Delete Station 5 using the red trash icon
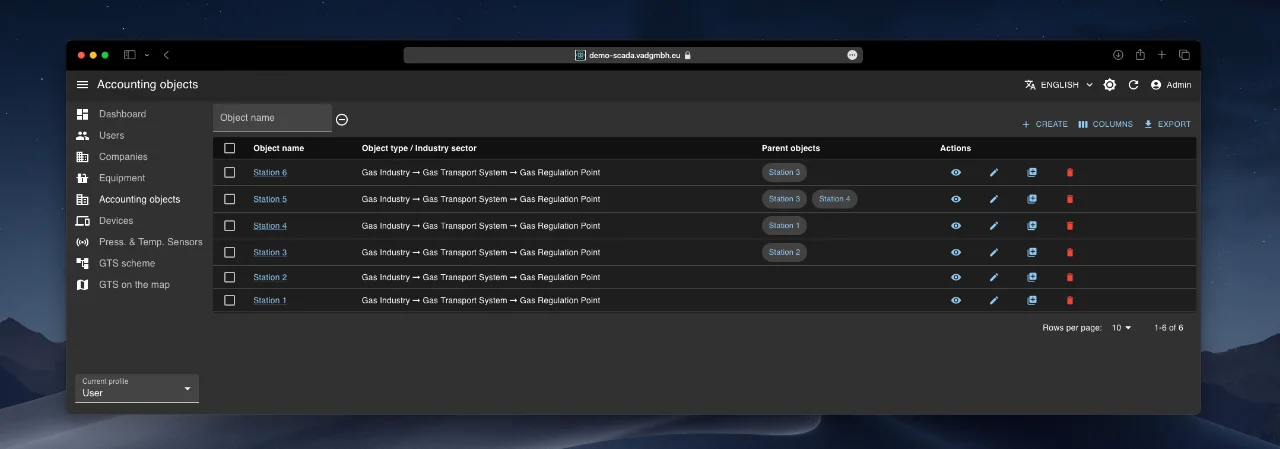 coord(1070,199)
